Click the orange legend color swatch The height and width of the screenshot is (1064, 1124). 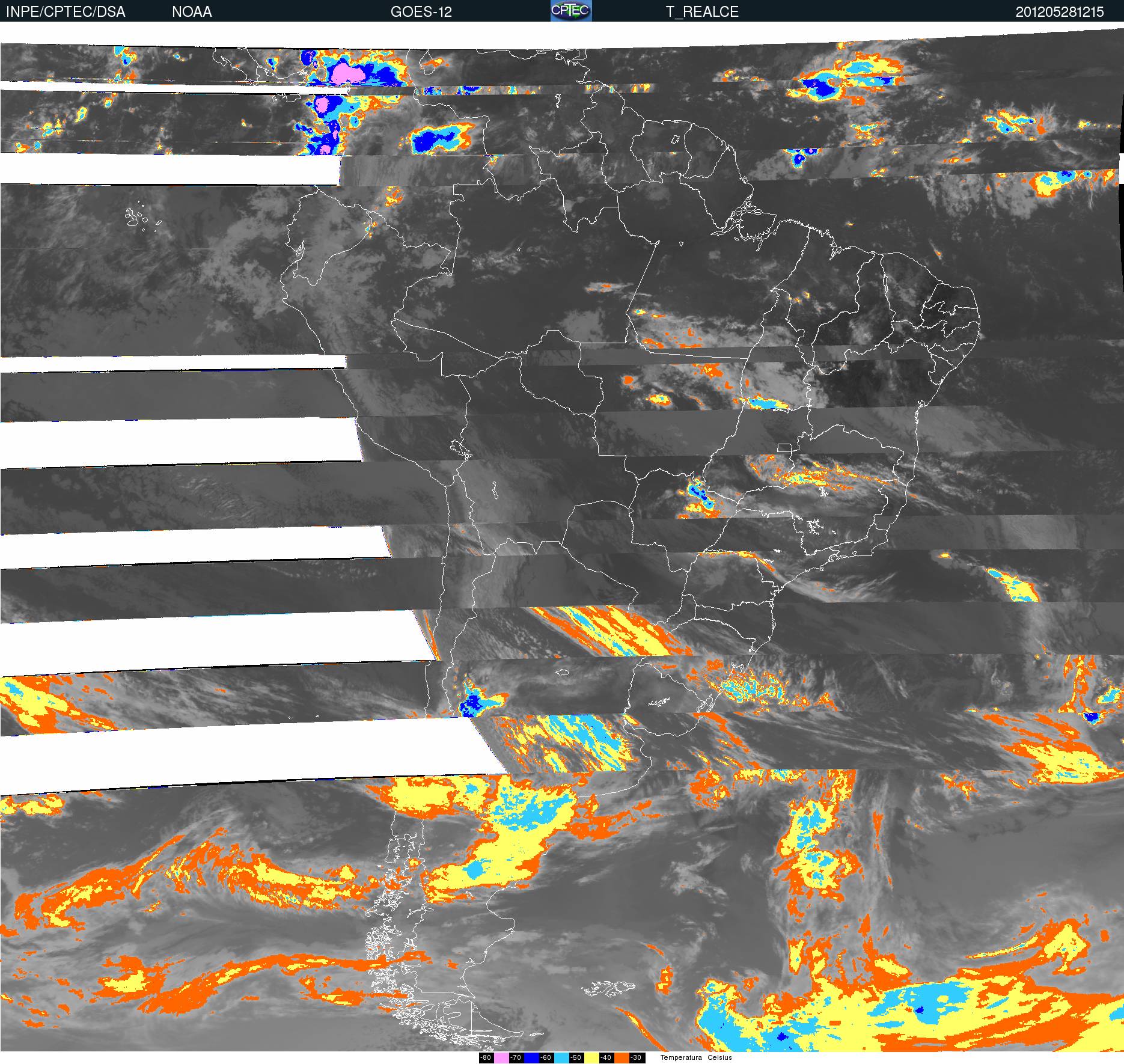[622, 1058]
